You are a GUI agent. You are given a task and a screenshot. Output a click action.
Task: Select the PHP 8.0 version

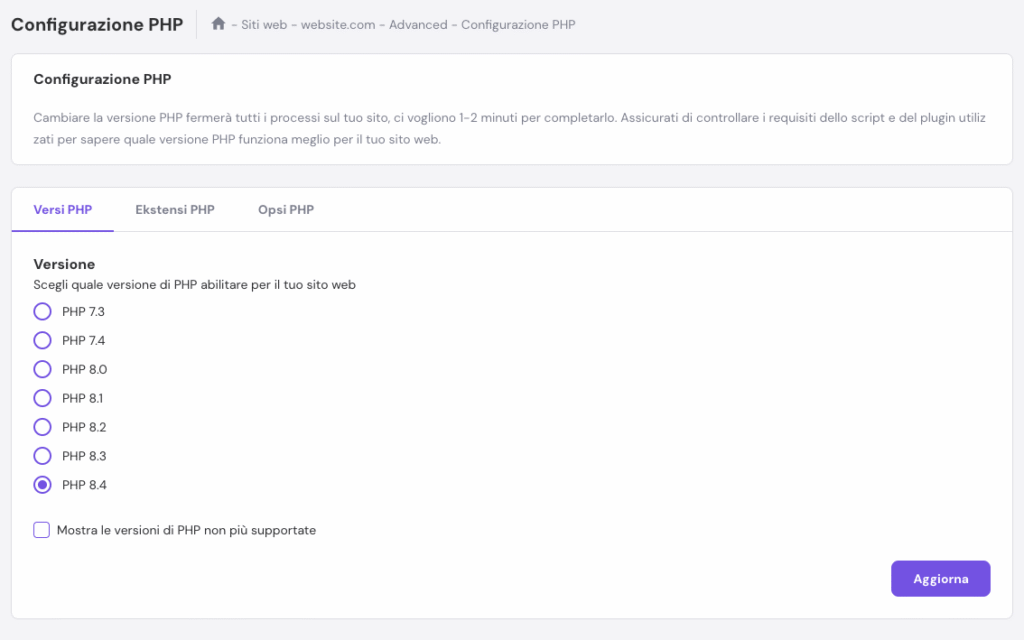pyautogui.click(x=42, y=369)
